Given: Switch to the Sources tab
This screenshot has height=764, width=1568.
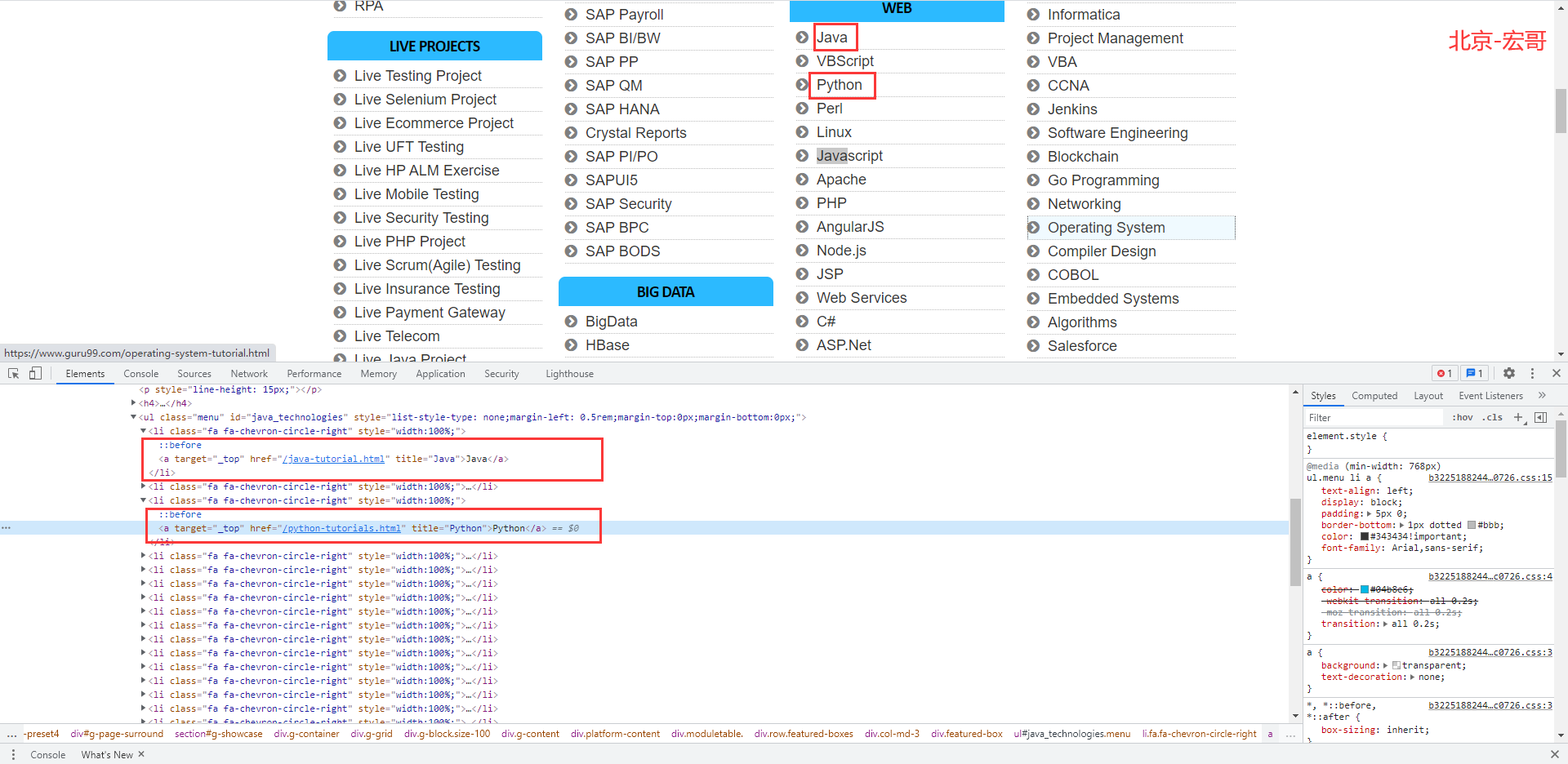Looking at the screenshot, I should pos(194,374).
